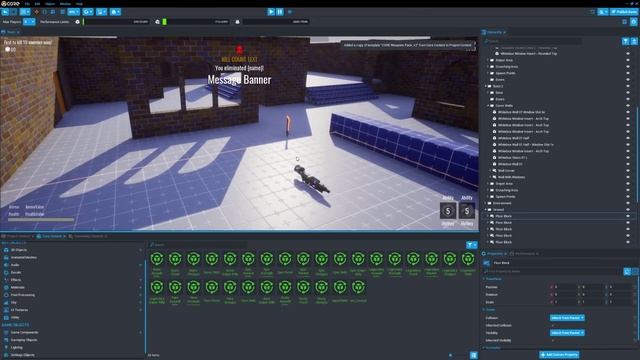Switch to the Community Content tab
This screenshot has width=640, height=360.
(88, 236)
